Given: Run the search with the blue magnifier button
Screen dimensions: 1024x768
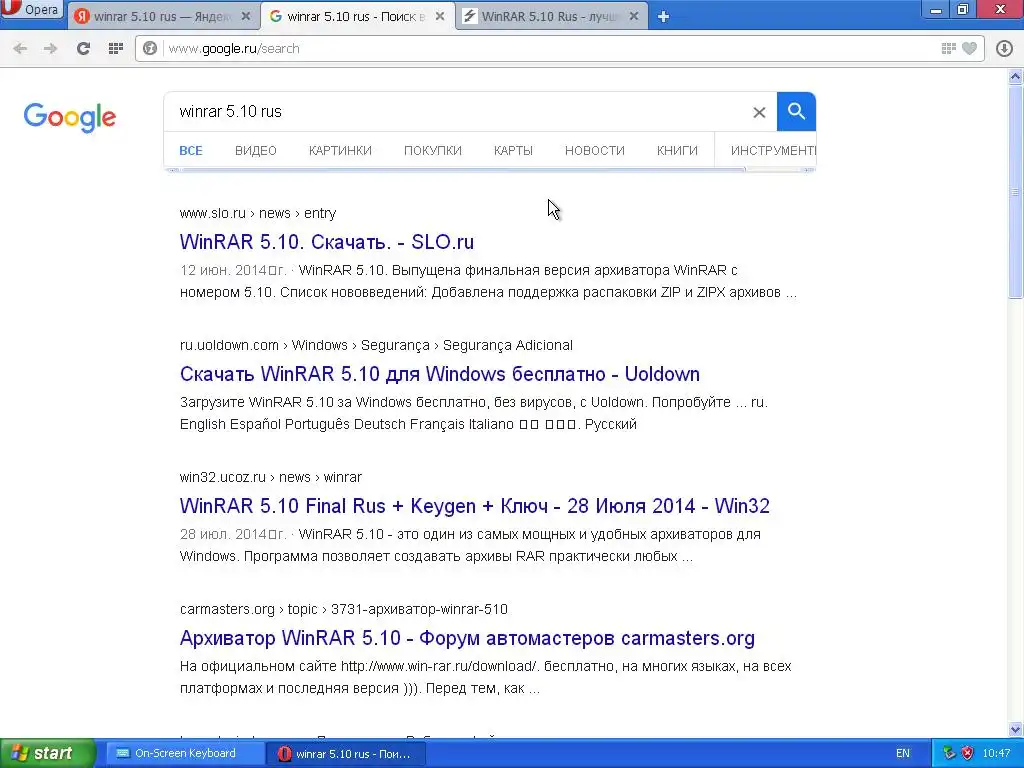Looking at the screenshot, I should click(x=796, y=112).
